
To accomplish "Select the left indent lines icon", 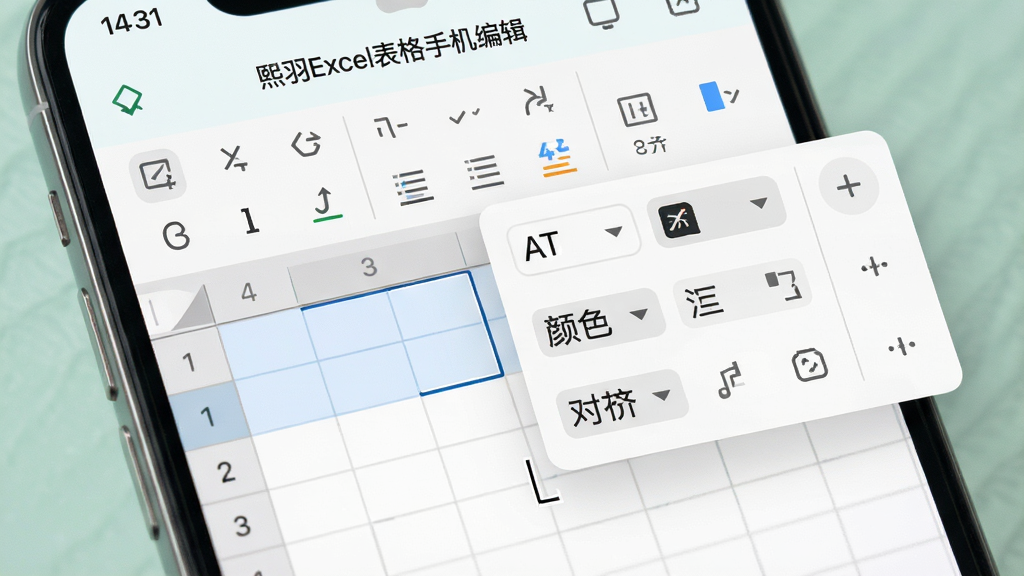I will [413, 187].
